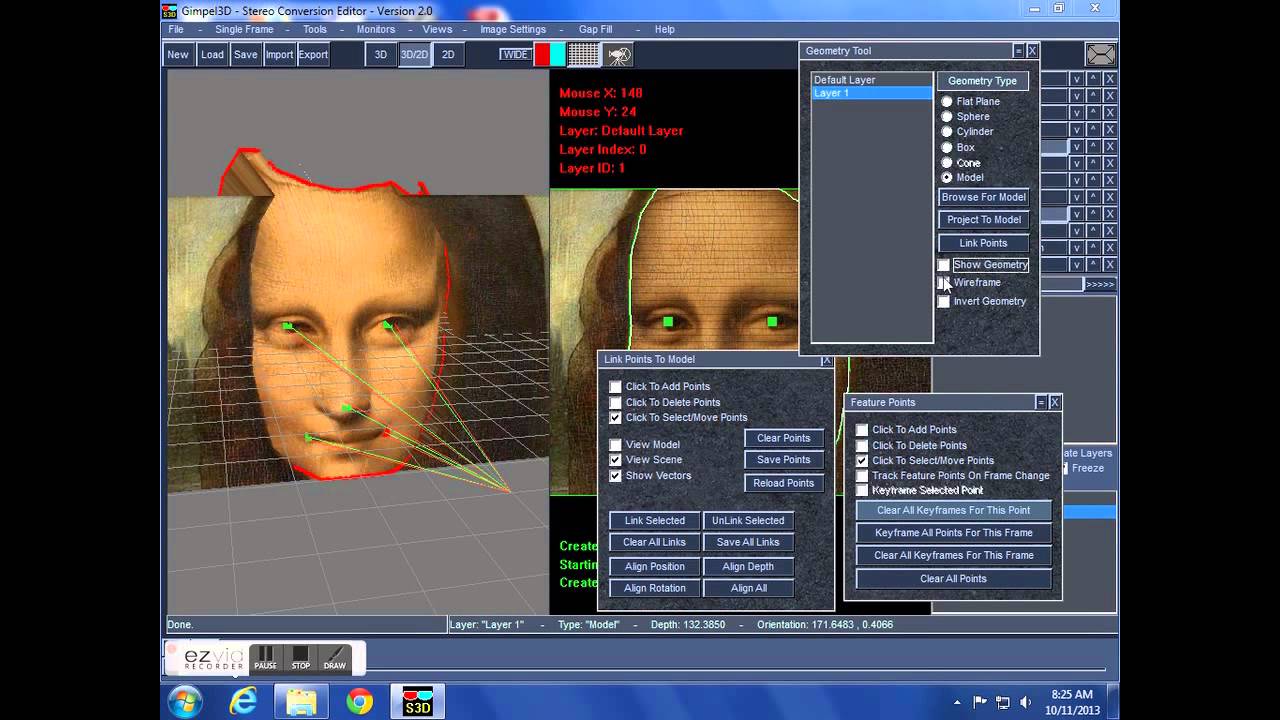
Task: Enable Track Feature Points On Frame Change
Action: (x=862, y=476)
